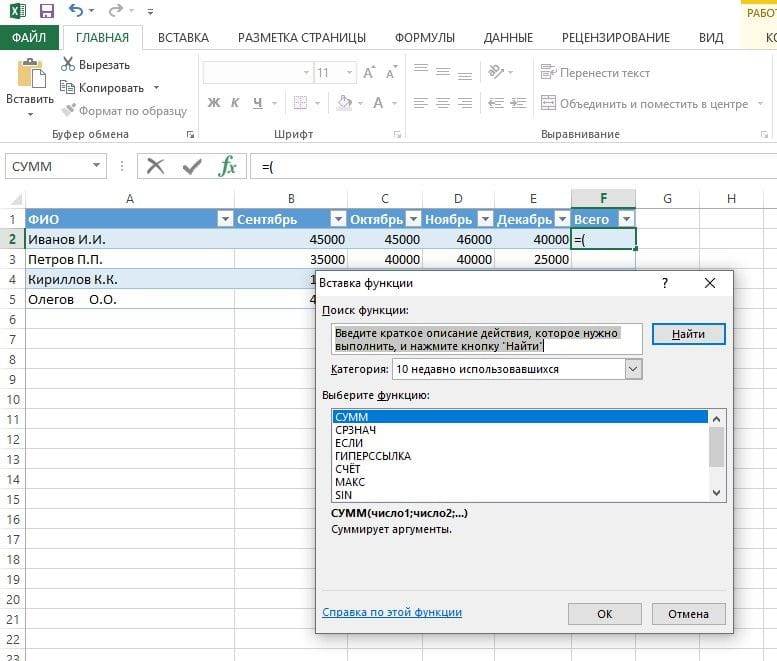Image resolution: width=777 pixels, height=661 pixels.
Task: Open Октябрь column filter dropdown
Action: [413, 219]
